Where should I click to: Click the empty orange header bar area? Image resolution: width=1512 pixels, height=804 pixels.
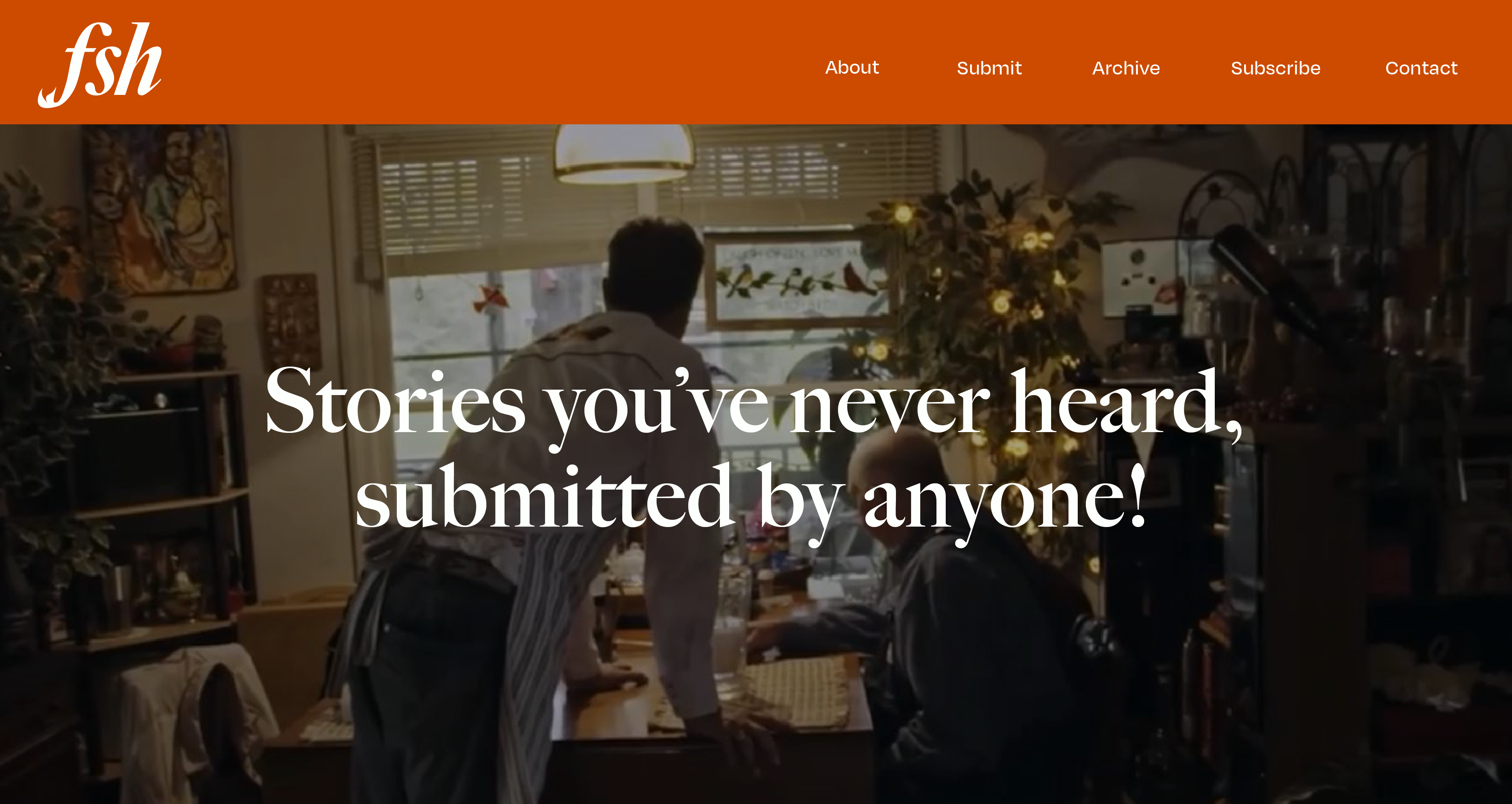(x=469, y=62)
